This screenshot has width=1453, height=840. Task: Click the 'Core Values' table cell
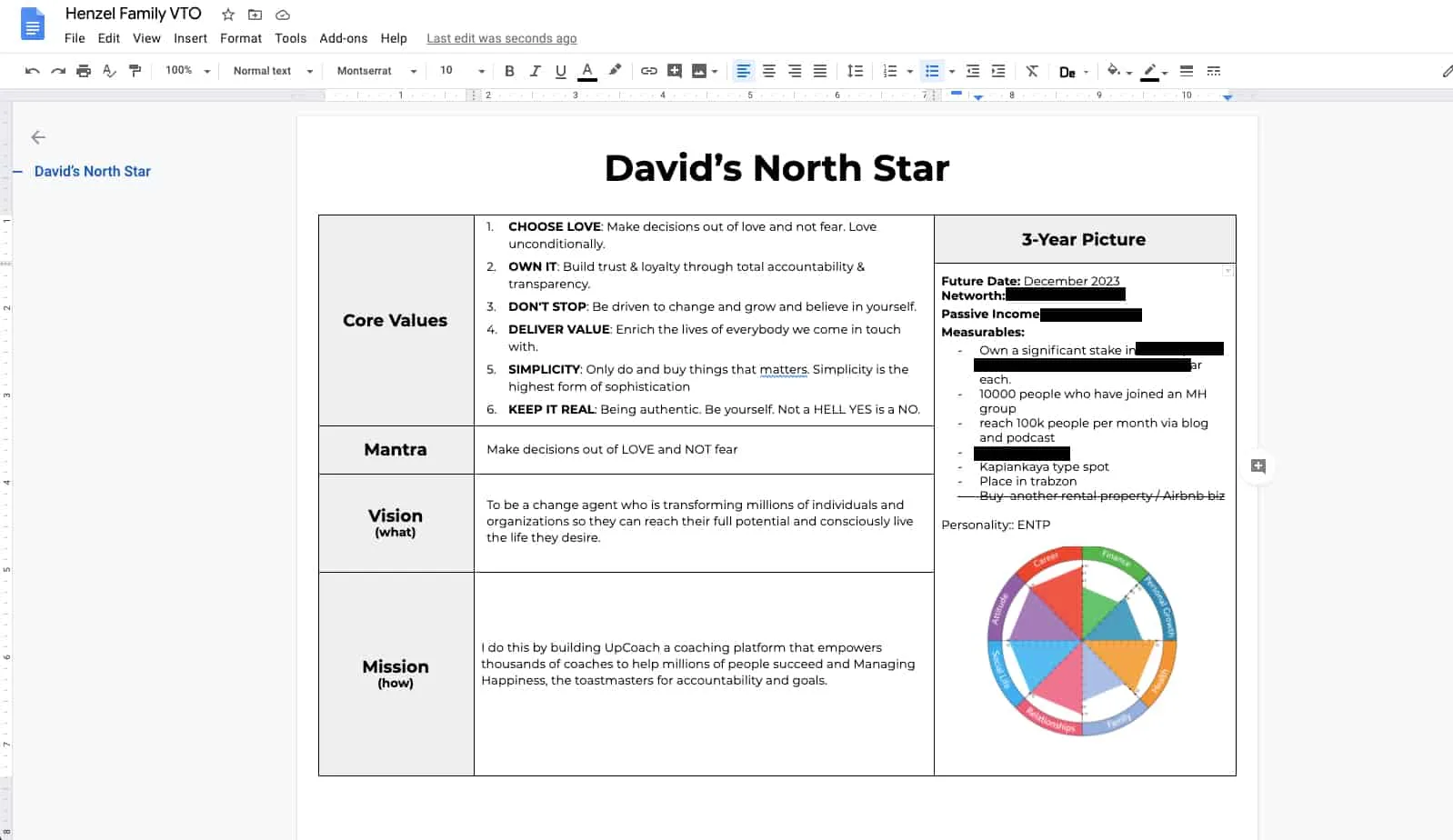coord(396,320)
